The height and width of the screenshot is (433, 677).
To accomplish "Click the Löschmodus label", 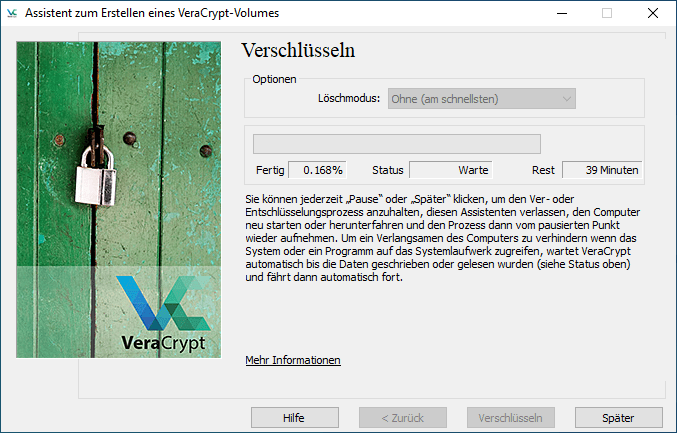I will 349,98.
